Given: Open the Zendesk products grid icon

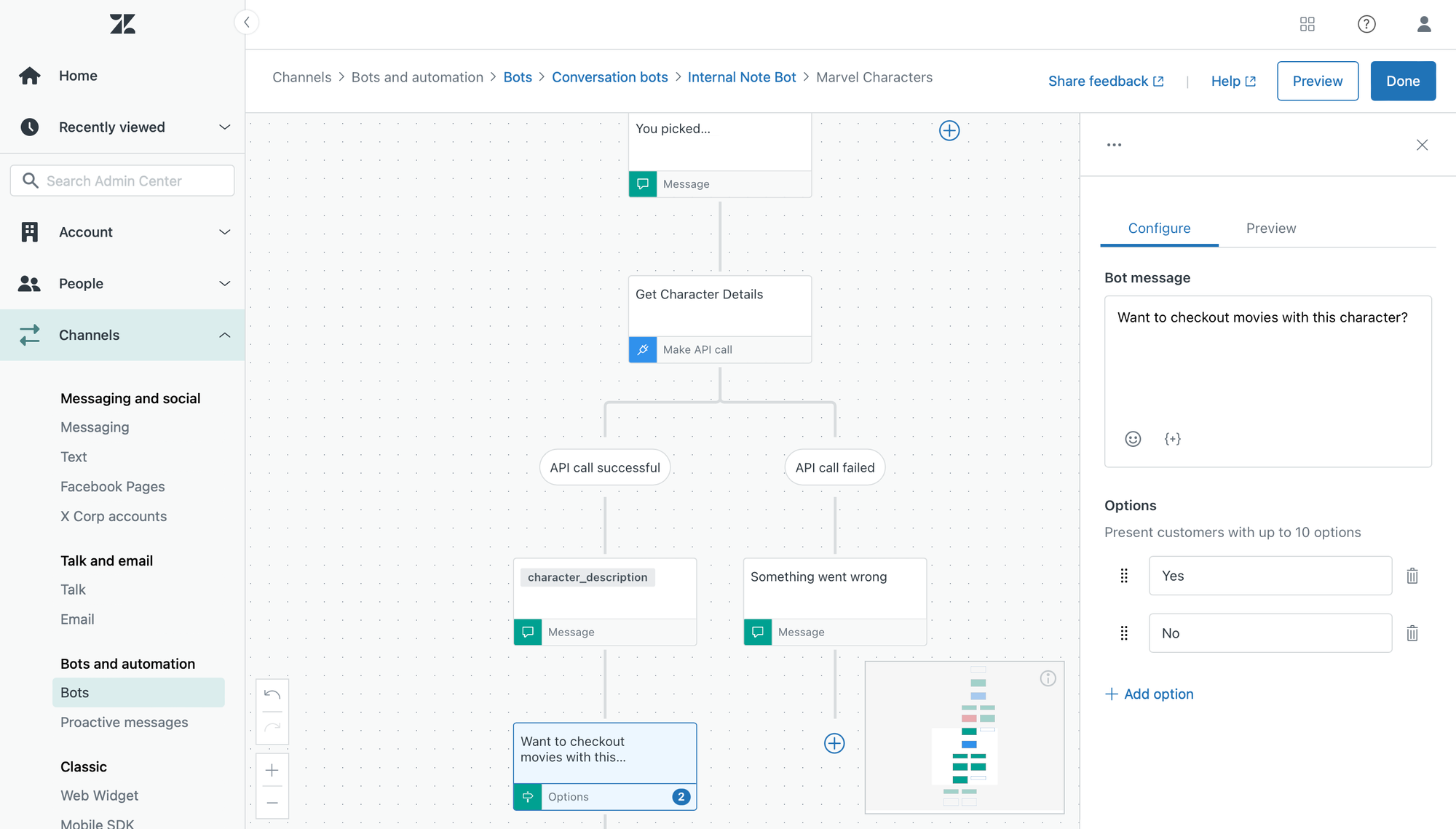Looking at the screenshot, I should [x=1307, y=24].
